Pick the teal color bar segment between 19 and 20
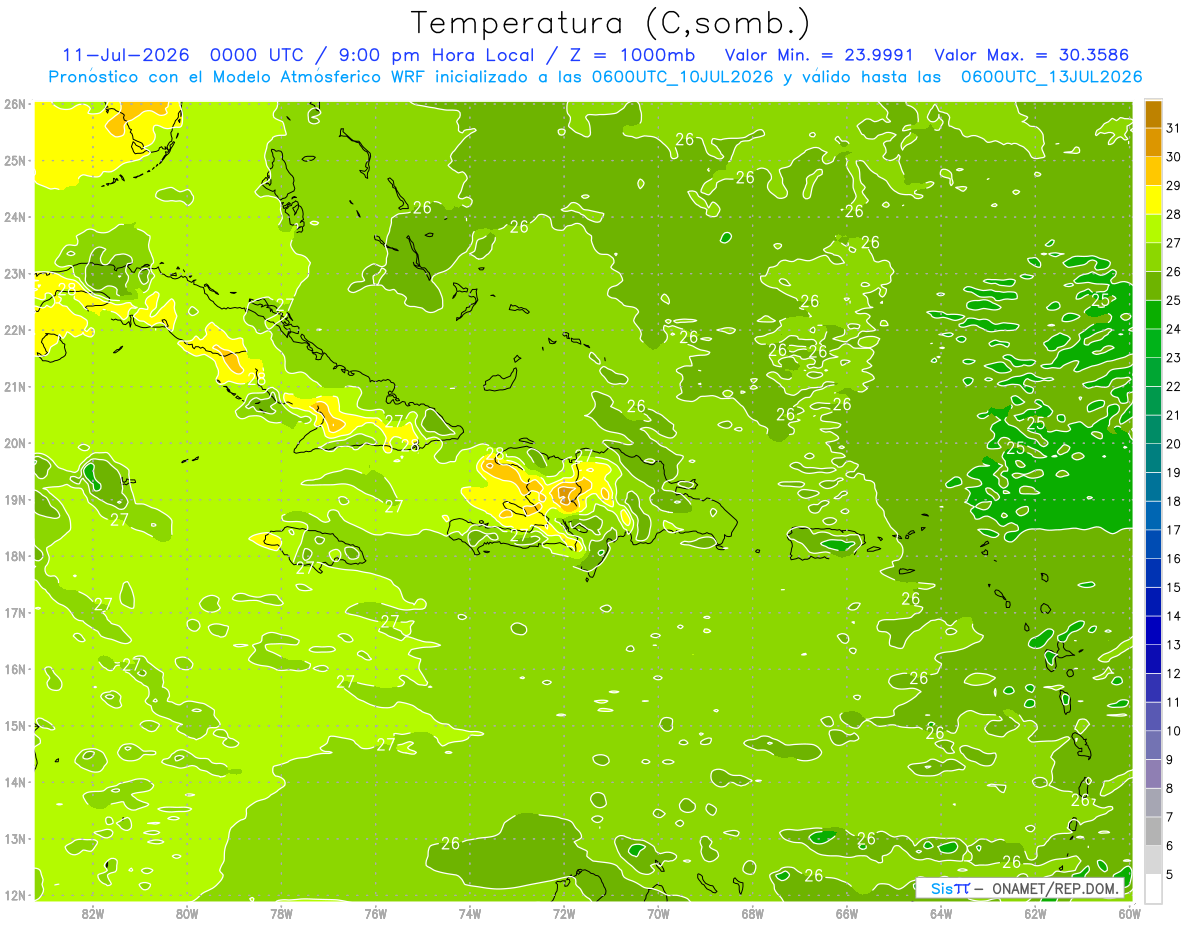This screenshot has width=1200, height=927. 1153,458
